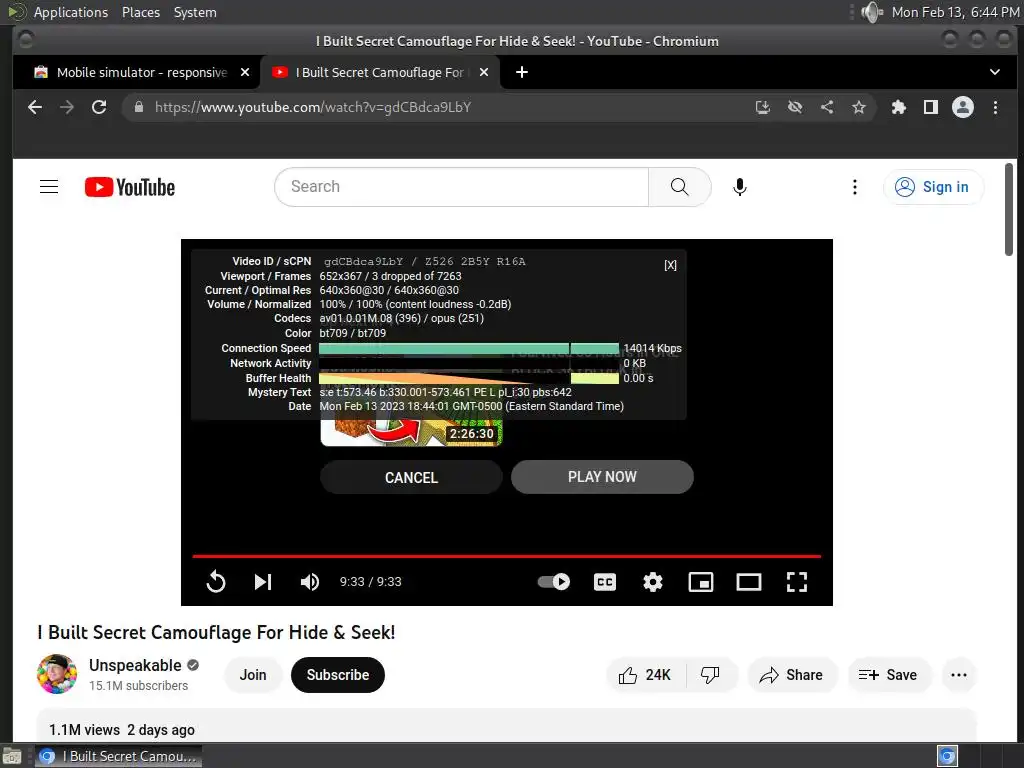Subscribe to Unspeakable
Viewport: 1024px width, 768px height.
[x=338, y=675]
